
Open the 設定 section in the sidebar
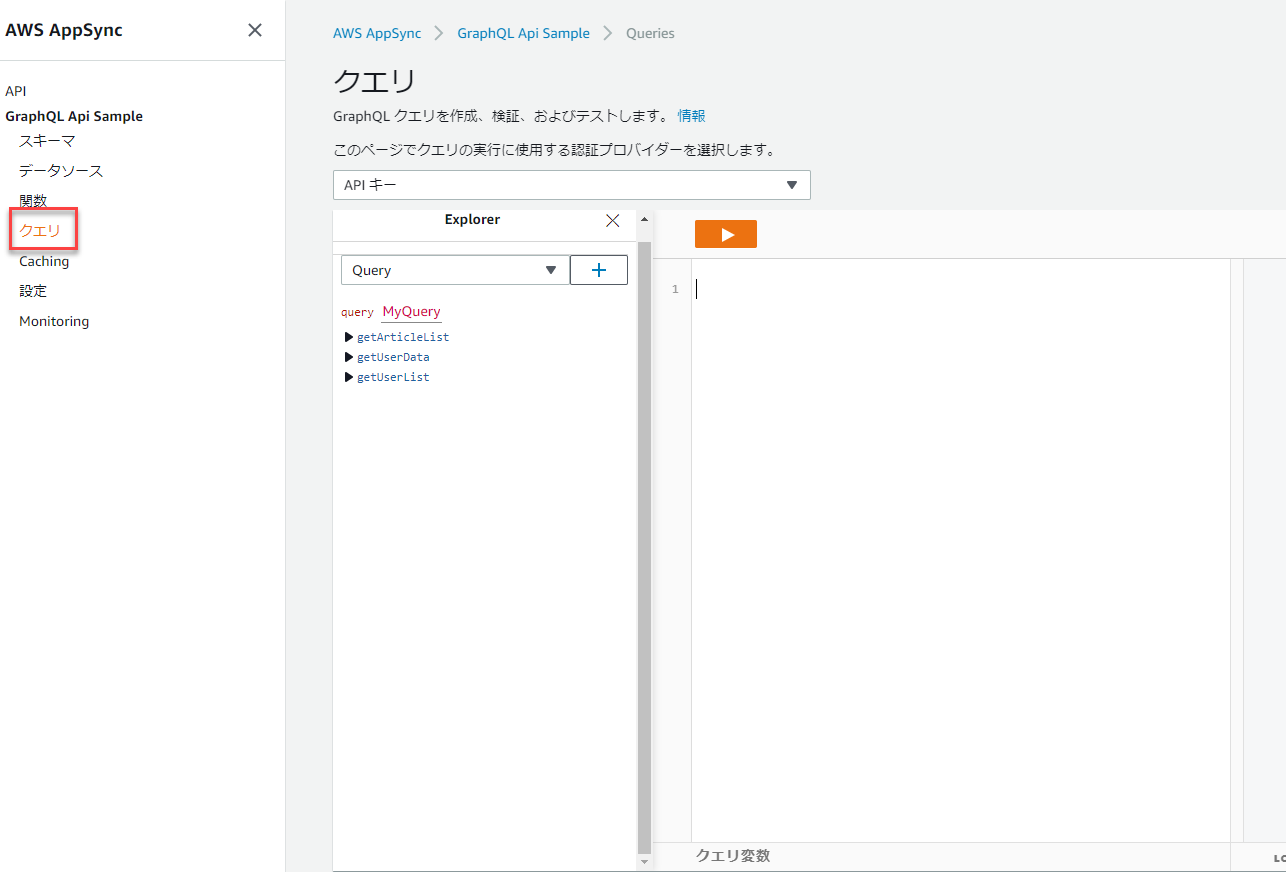[32, 290]
